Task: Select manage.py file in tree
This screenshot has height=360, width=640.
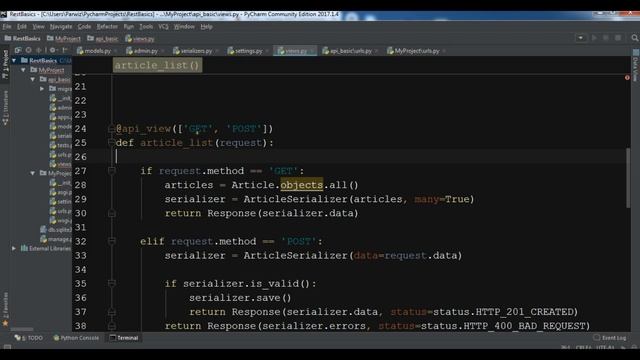Action: (56, 239)
